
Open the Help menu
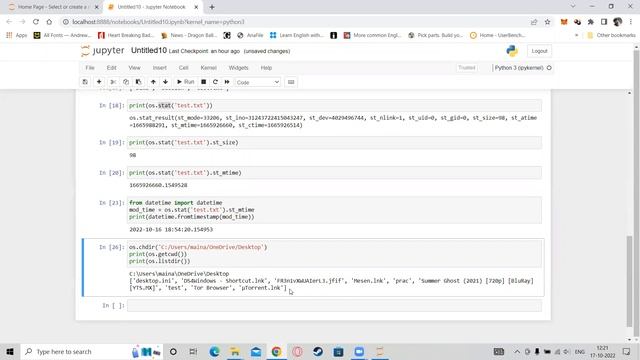pos(266,68)
